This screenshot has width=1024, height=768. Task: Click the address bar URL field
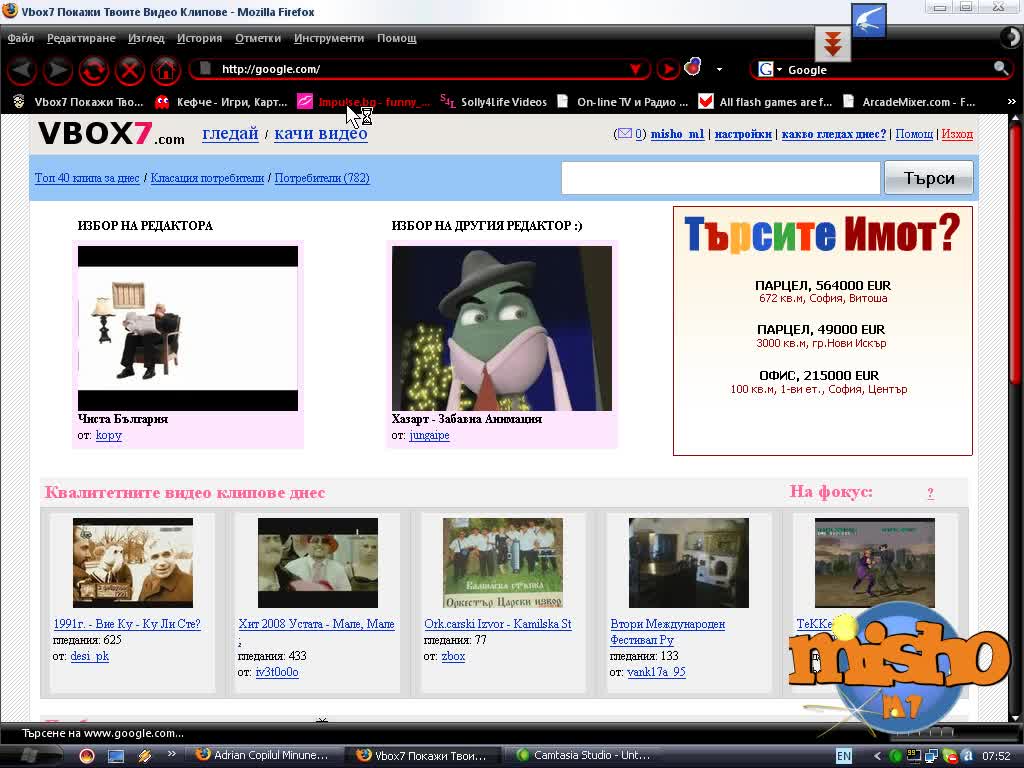(x=418, y=69)
